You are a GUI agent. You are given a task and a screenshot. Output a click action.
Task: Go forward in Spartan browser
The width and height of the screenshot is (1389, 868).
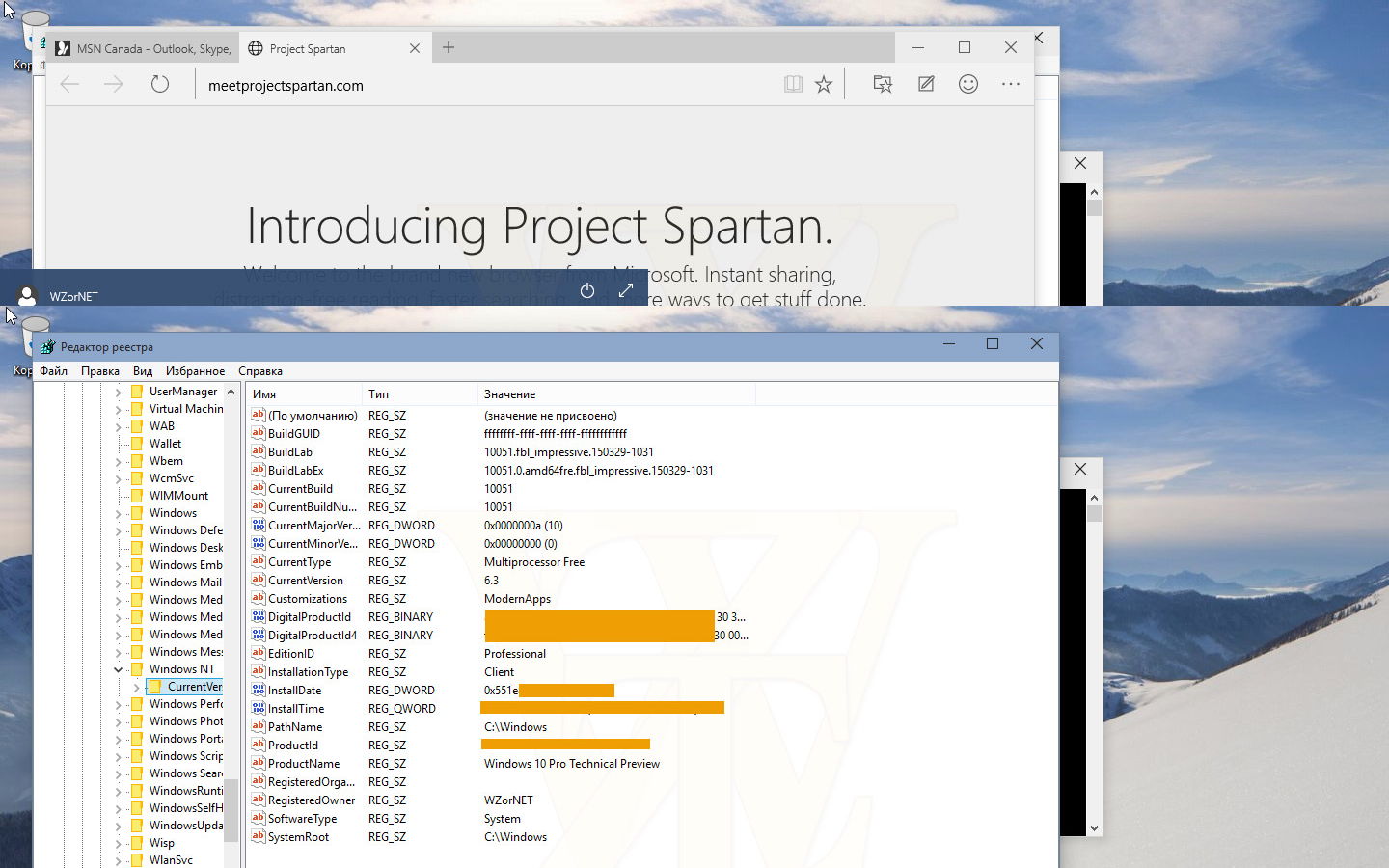pos(114,85)
